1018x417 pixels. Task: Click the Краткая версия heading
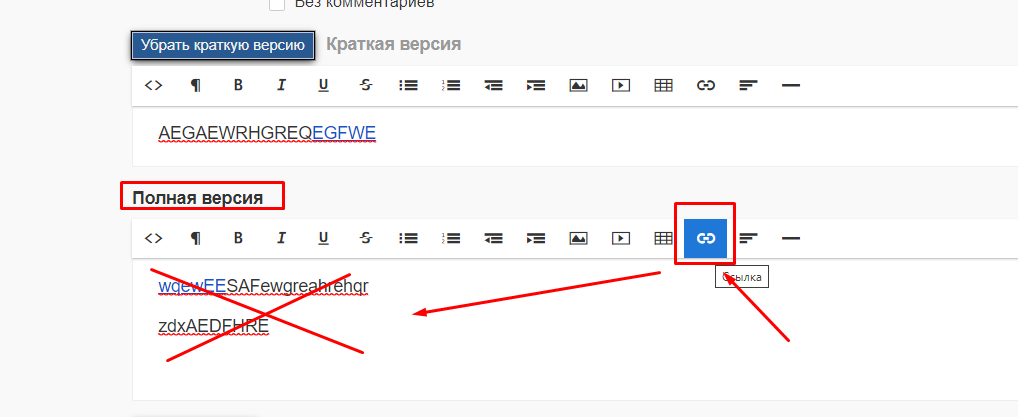pos(393,44)
